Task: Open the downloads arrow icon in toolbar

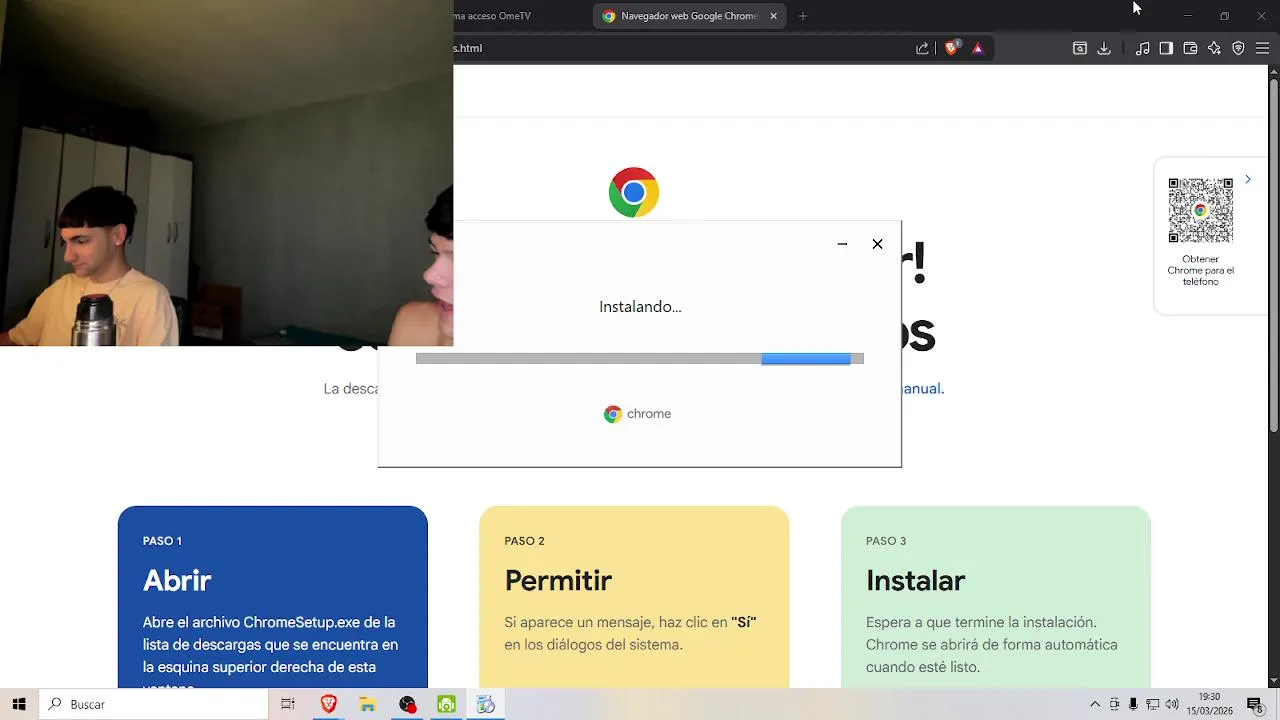Action: [x=1104, y=48]
